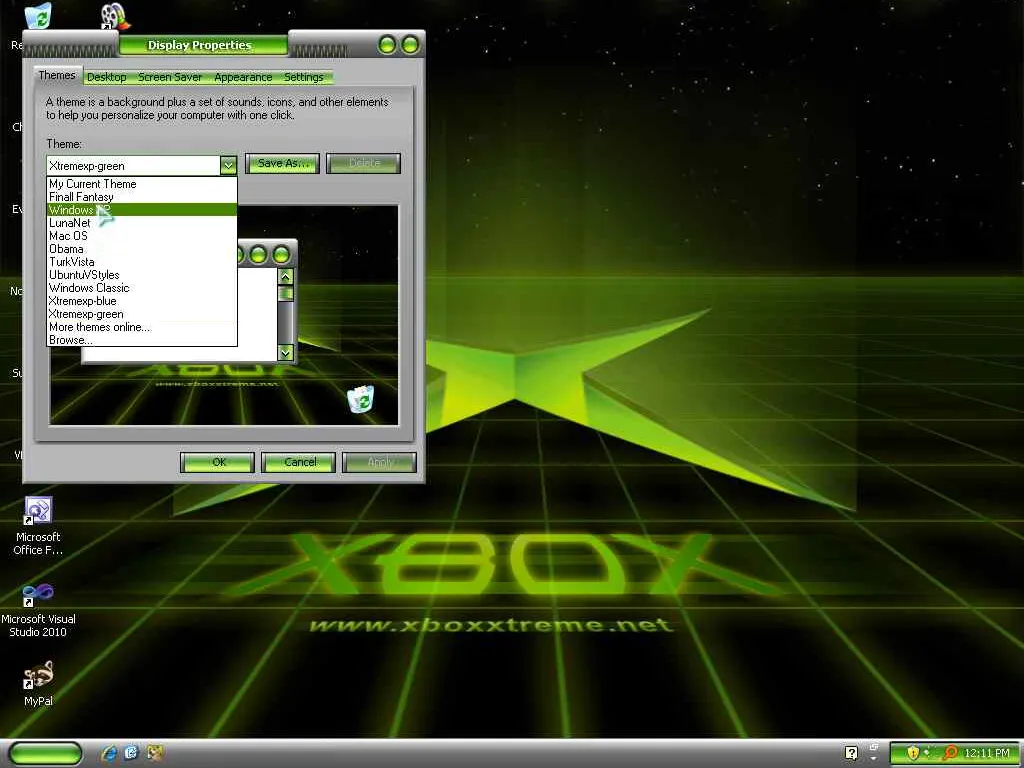Select the 'Browse...' list entry
Viewport: 1024px width, 768px height.
(142, 340)
